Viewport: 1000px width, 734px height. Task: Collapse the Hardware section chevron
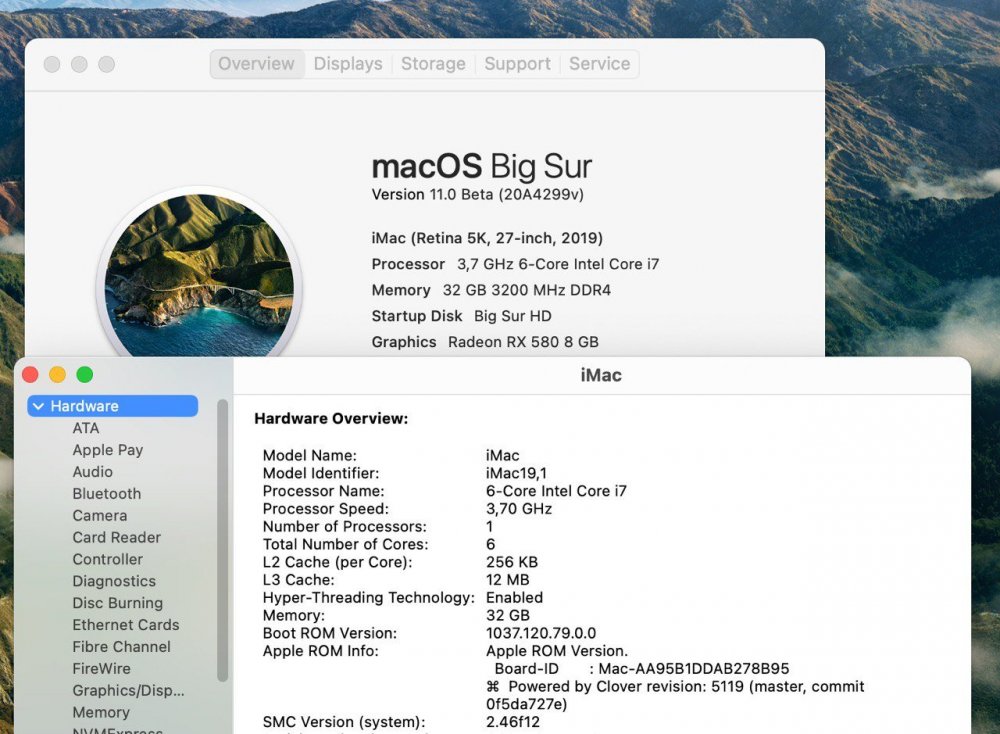click(x=39, y=406)
